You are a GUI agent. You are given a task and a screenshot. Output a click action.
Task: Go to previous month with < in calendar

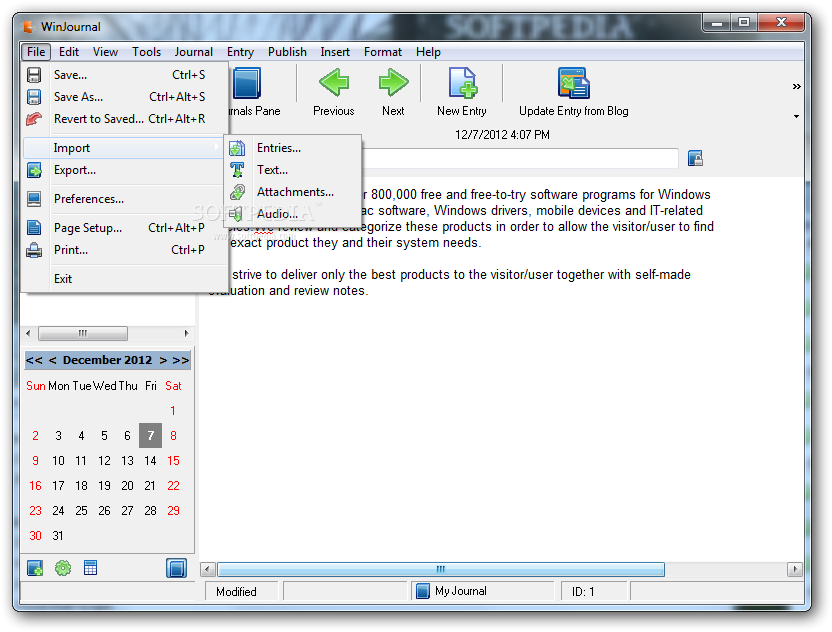(x=53, y=360)
